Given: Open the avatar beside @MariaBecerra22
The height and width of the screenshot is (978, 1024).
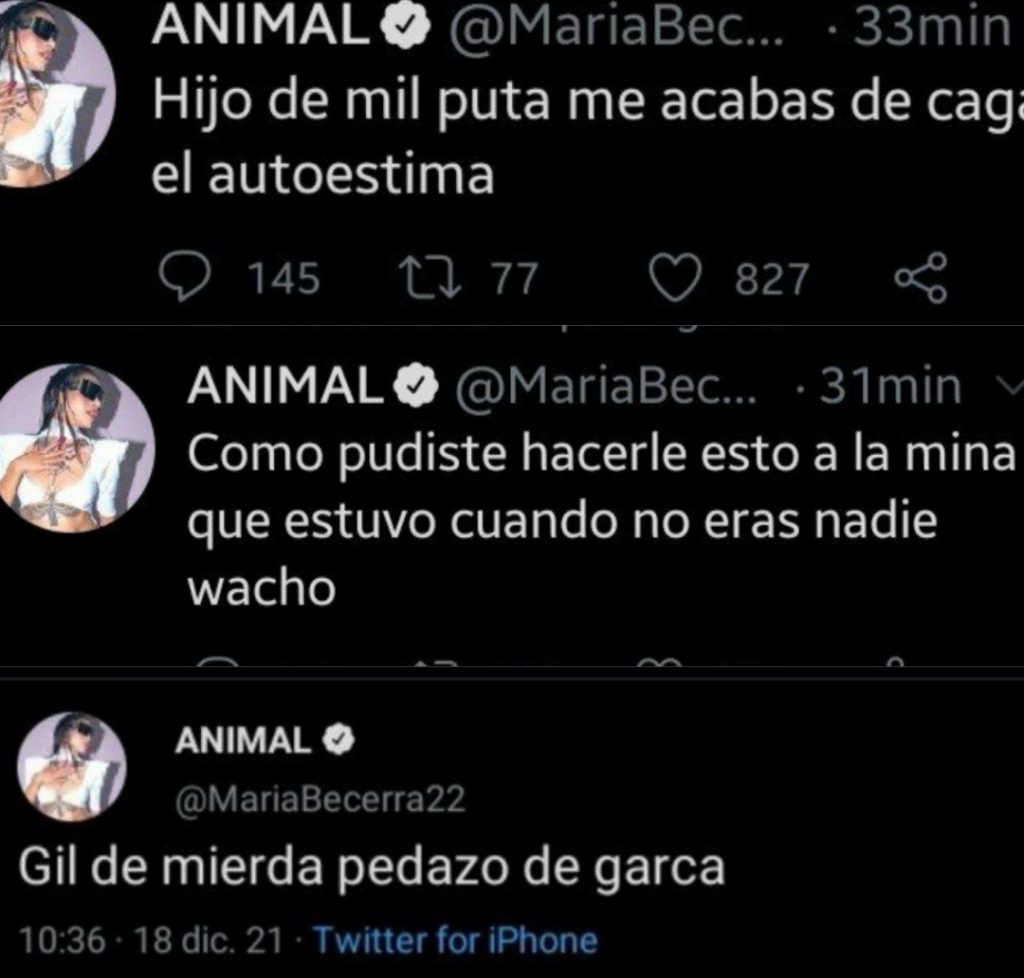Looking at the screenshot, I should click(73, 766).
